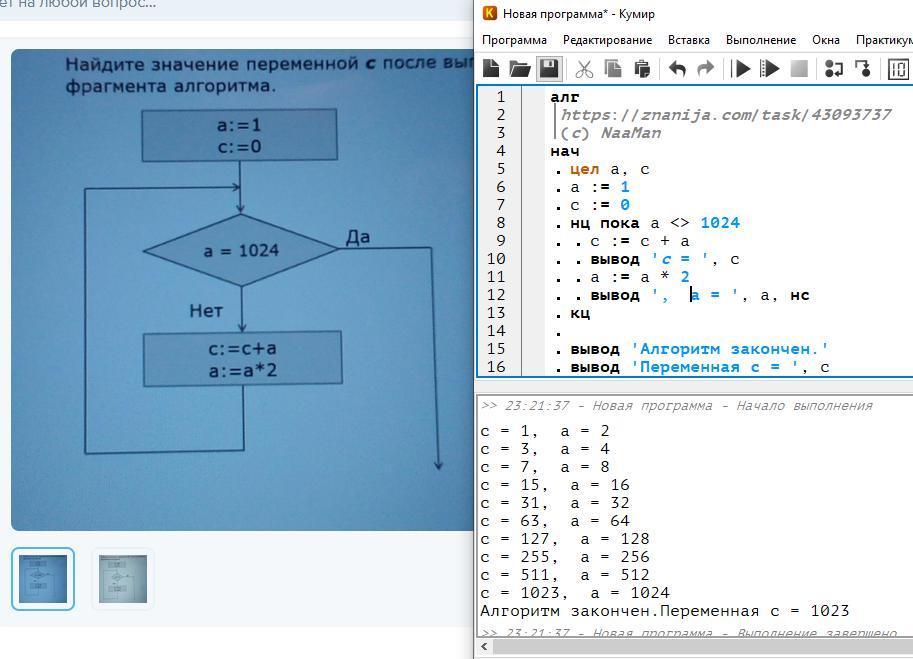Click the step into icon

862,69
